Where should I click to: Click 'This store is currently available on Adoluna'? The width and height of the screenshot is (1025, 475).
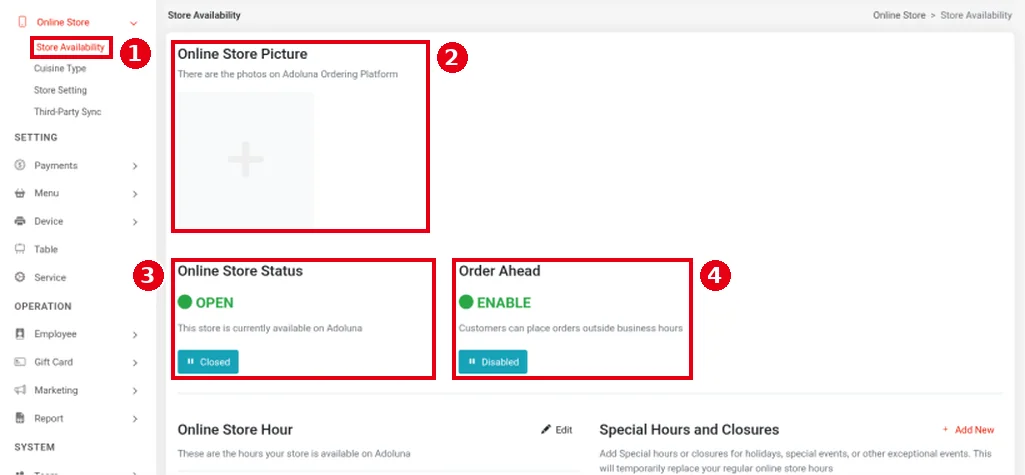point(270,328)
